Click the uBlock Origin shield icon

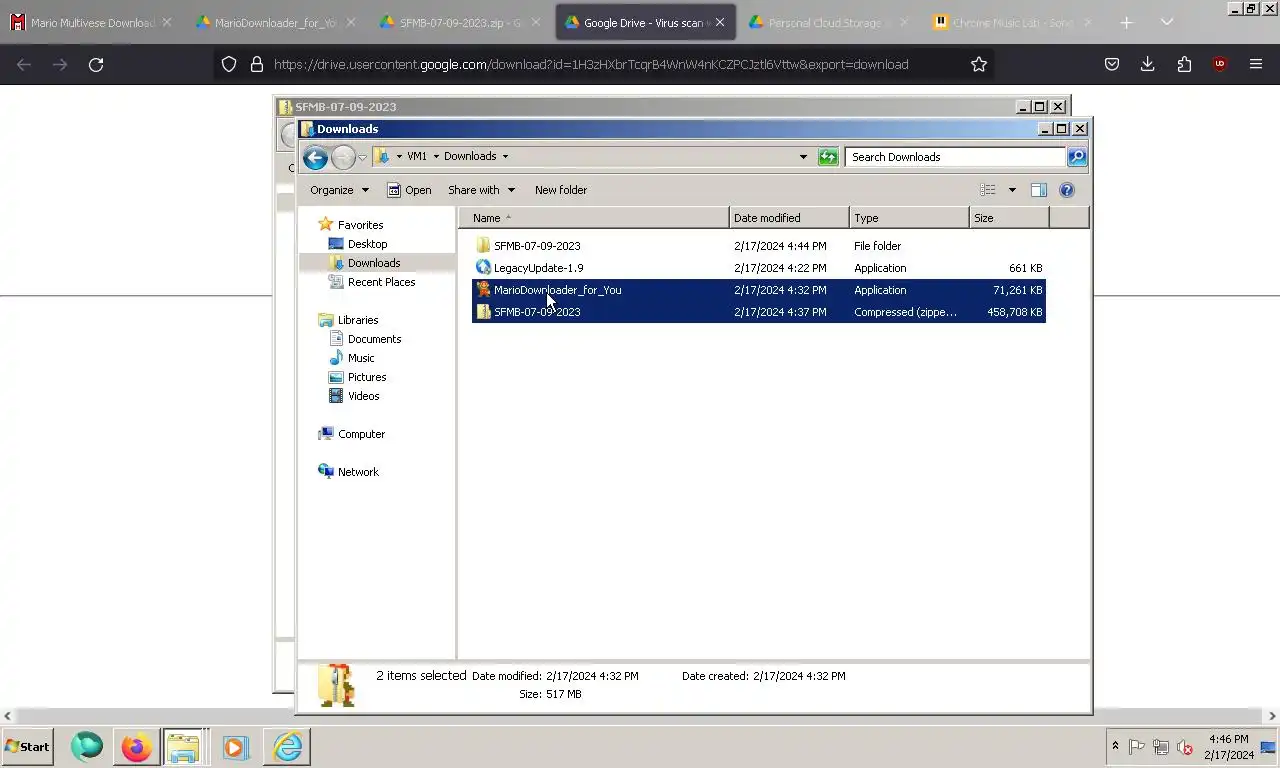1219,64
